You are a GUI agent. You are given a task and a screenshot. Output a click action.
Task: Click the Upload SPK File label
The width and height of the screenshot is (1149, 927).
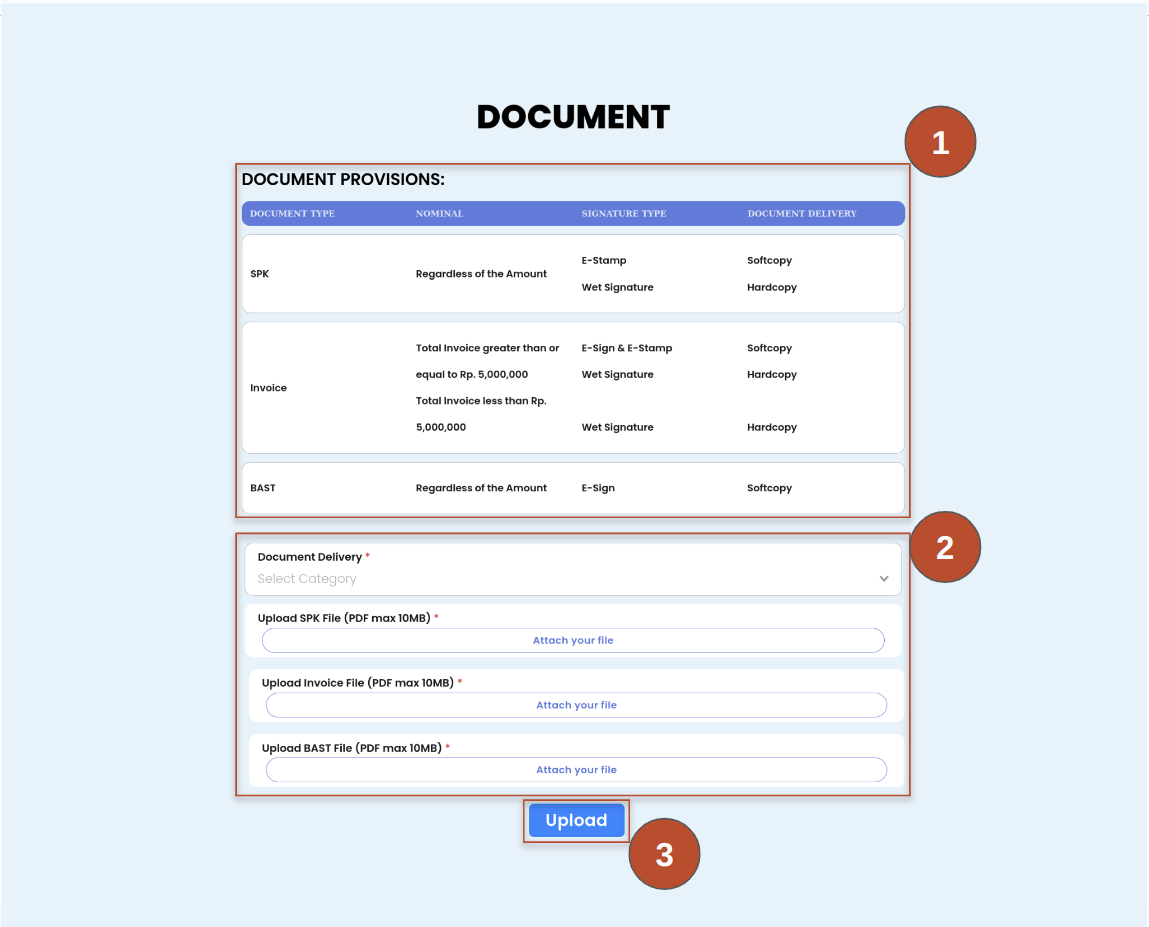(x=344, y=618)
